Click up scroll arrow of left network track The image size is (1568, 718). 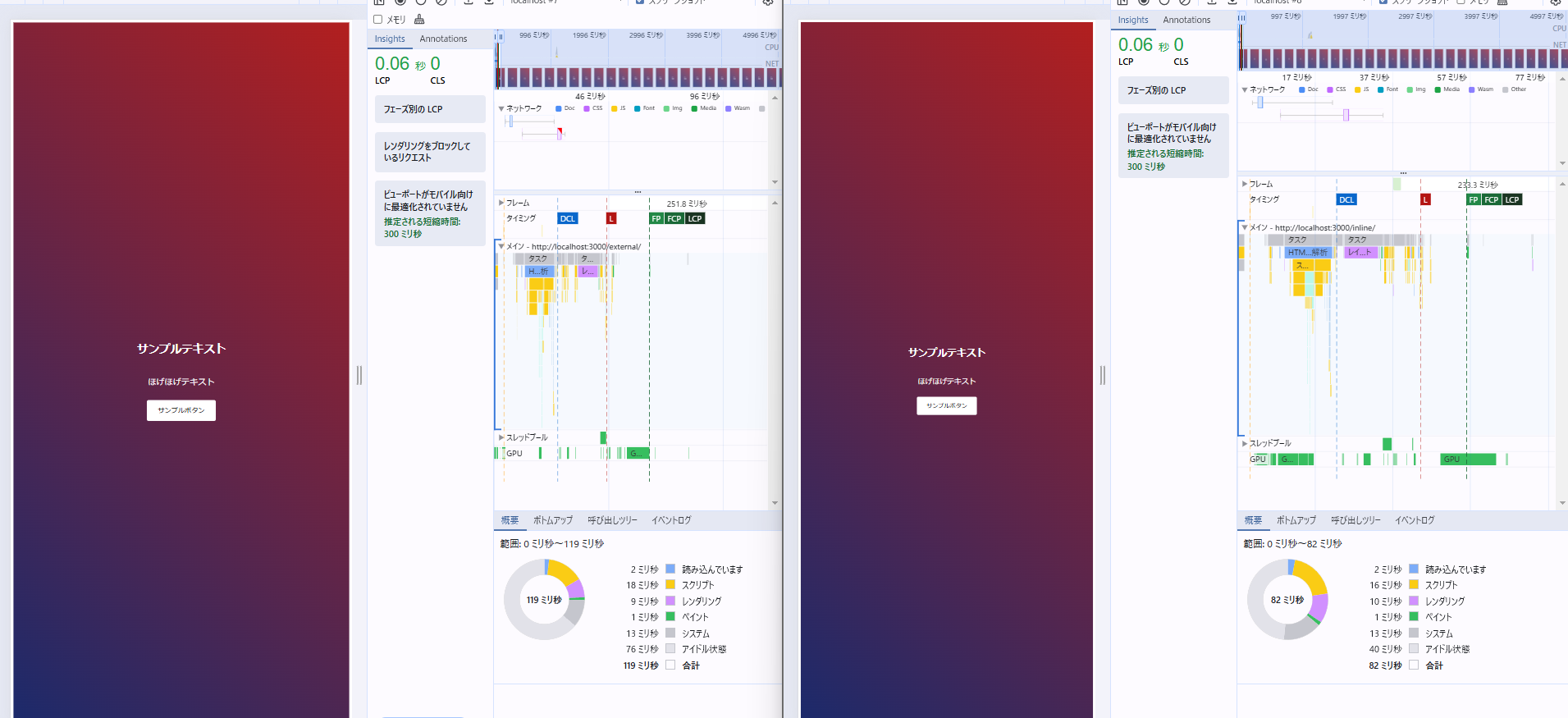point(775,98)
